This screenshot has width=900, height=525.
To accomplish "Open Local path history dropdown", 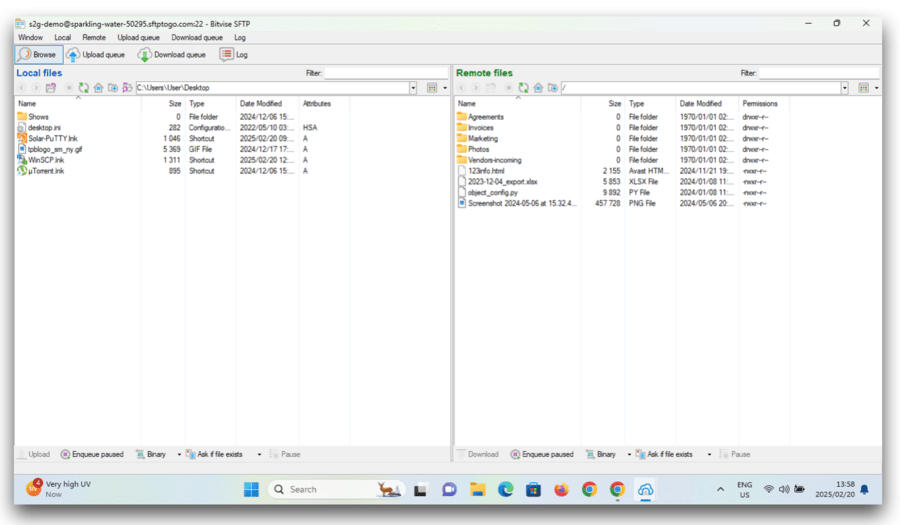I will coord(413,88).
